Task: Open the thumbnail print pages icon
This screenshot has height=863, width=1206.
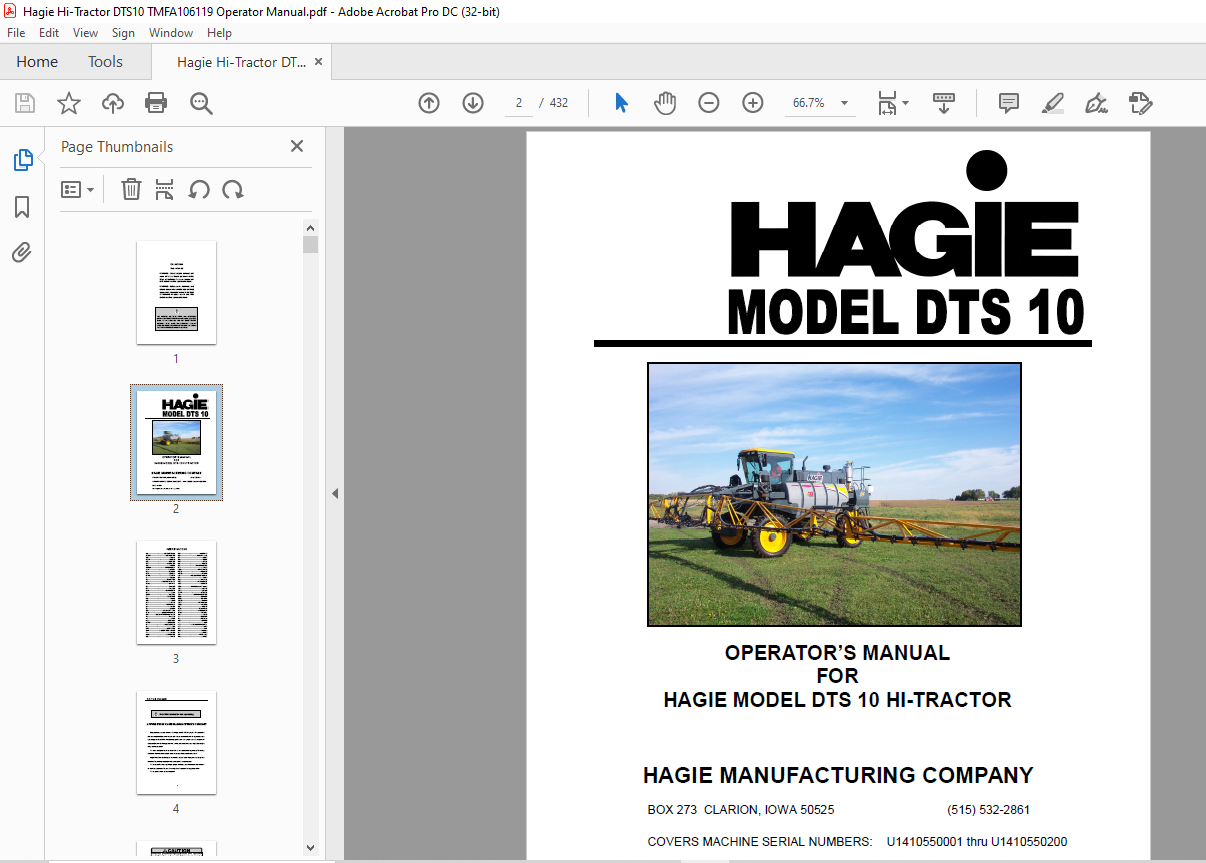Action: click(165, 189)
